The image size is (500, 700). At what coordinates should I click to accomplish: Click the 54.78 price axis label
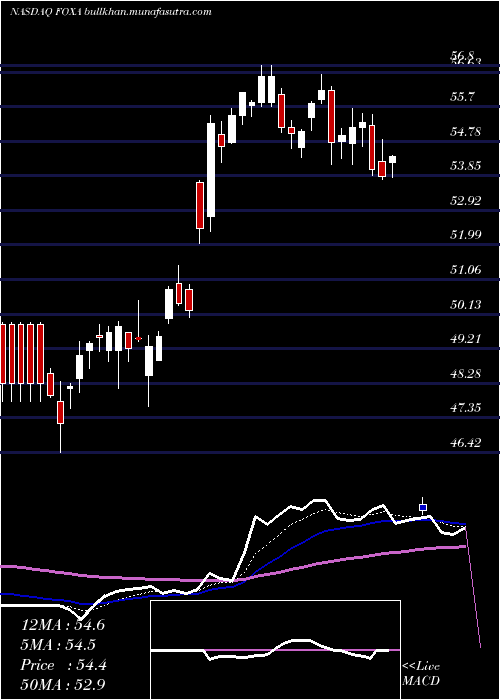(466, 131)
